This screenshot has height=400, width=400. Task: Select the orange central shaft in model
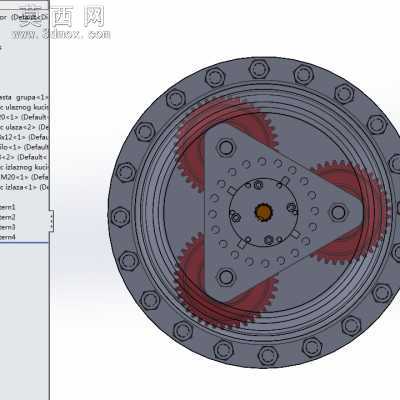tap(264, 212)
